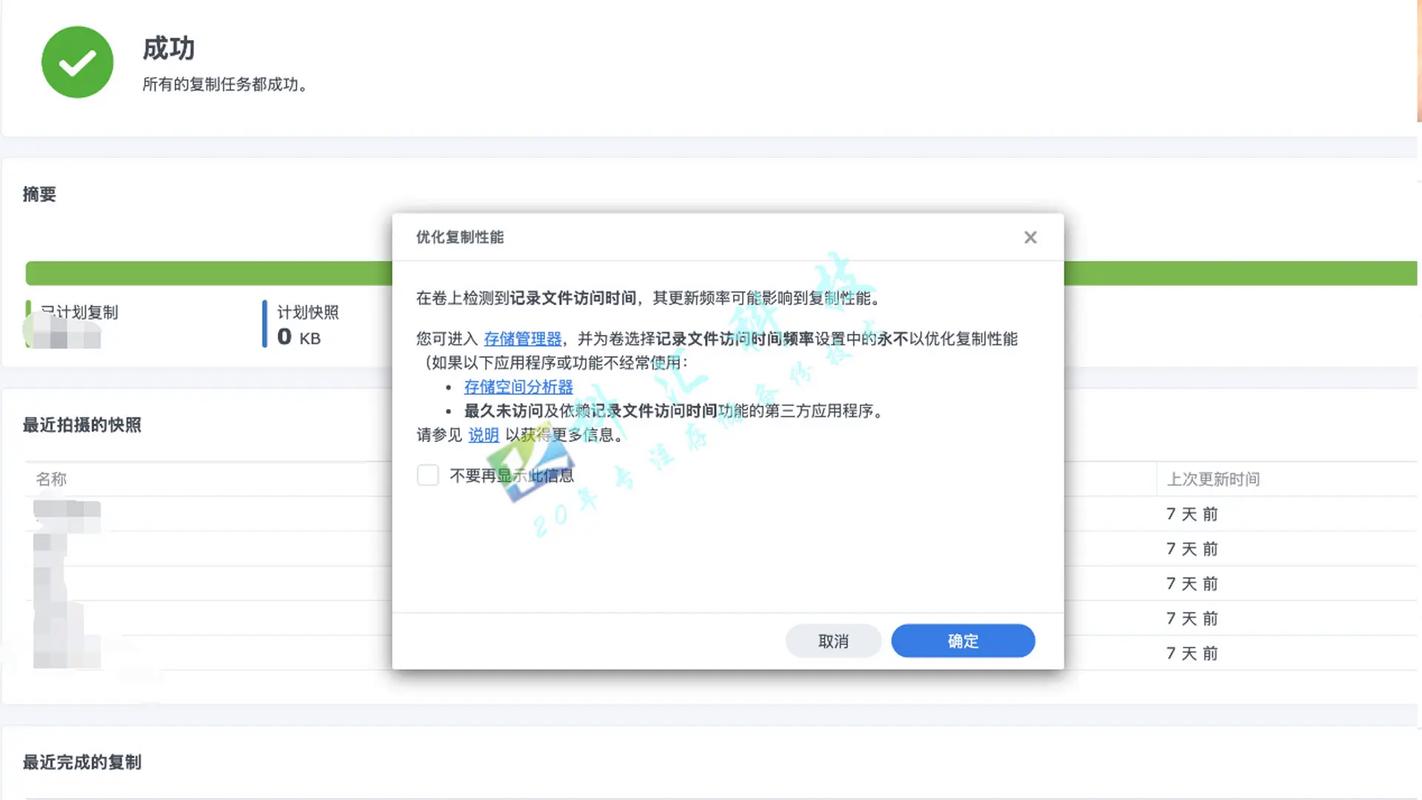Close the 优化复制性能 dialog

pos(1030,237)
